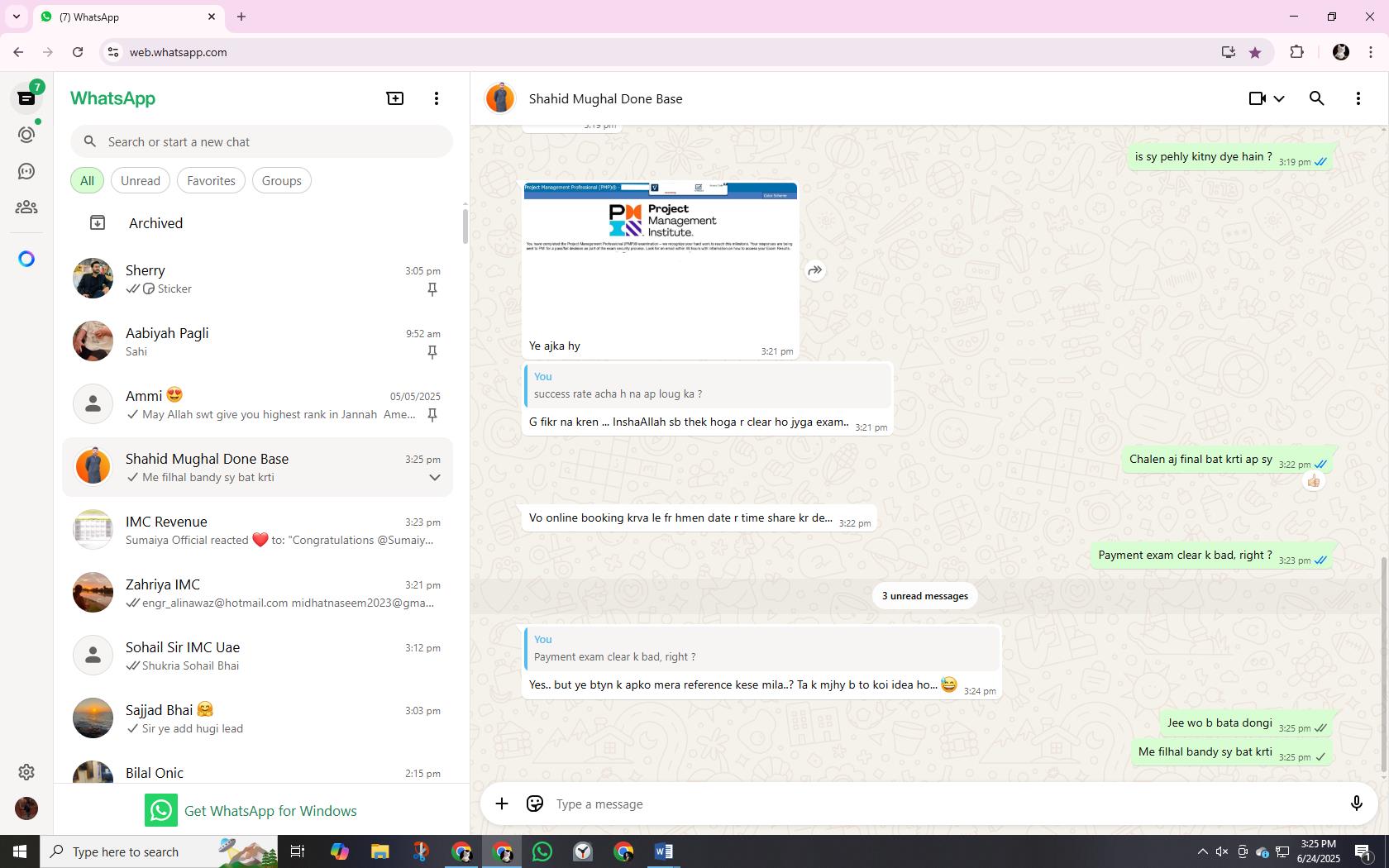The width and height of the screenshot is (1389, 868).
Task: Open Chrome profile avatar
Action: 1341,52
